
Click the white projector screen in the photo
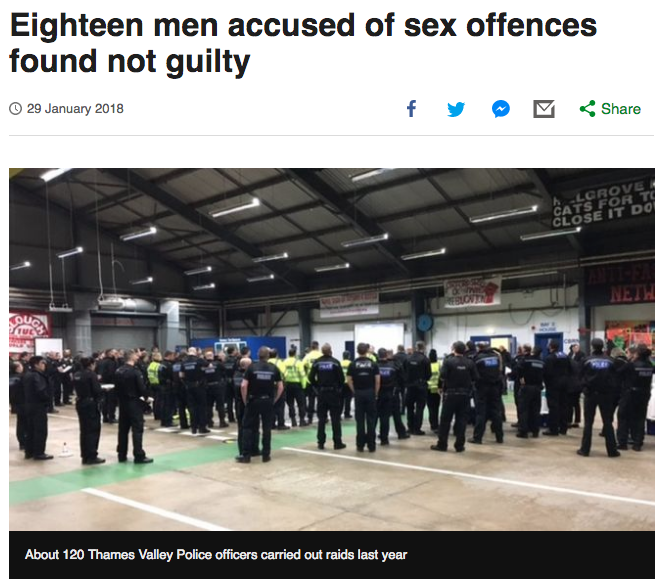point(379,337)
